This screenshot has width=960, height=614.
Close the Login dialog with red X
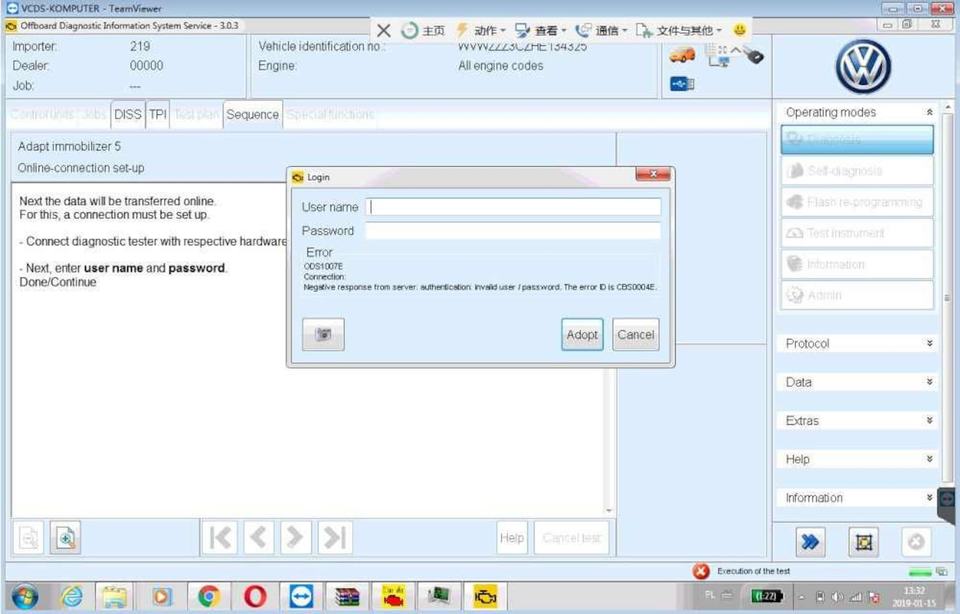coord(653,174)
